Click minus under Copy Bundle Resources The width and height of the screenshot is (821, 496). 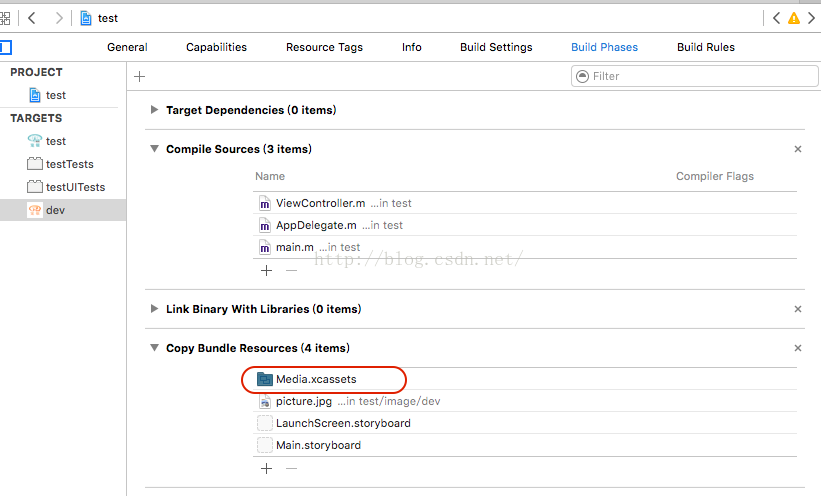click(292, 468)
